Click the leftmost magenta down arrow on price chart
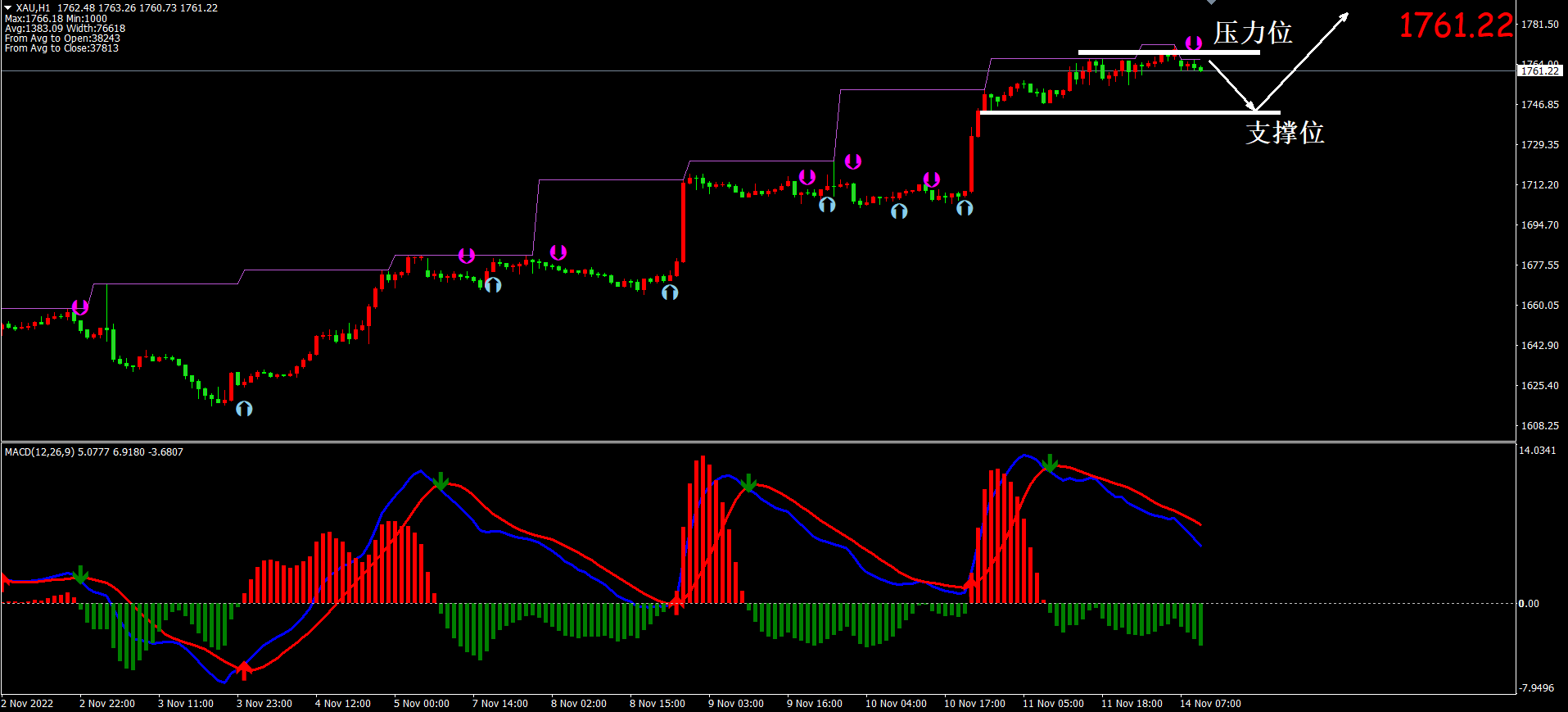The height and width of the screenshot is (712, 1568). [80, 307]
